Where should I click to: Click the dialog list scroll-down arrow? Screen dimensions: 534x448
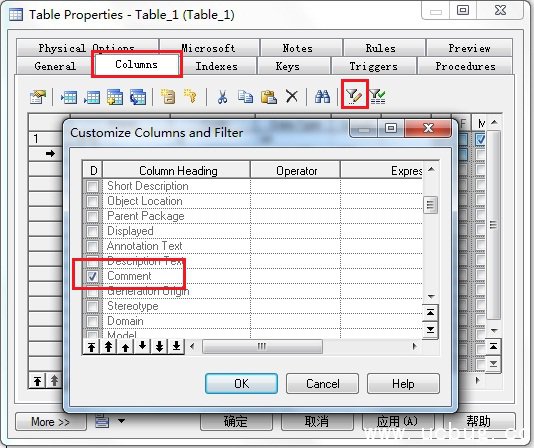(x=431, y=296)
